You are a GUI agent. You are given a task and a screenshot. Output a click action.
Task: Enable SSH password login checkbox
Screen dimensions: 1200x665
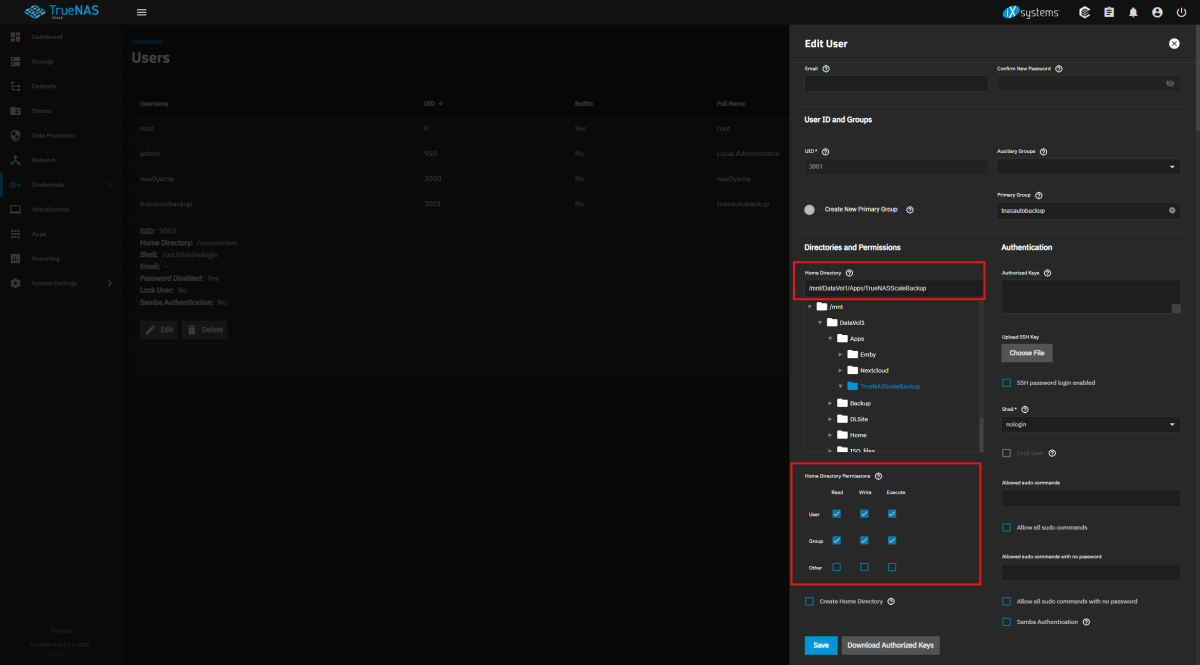point(1006,382)
